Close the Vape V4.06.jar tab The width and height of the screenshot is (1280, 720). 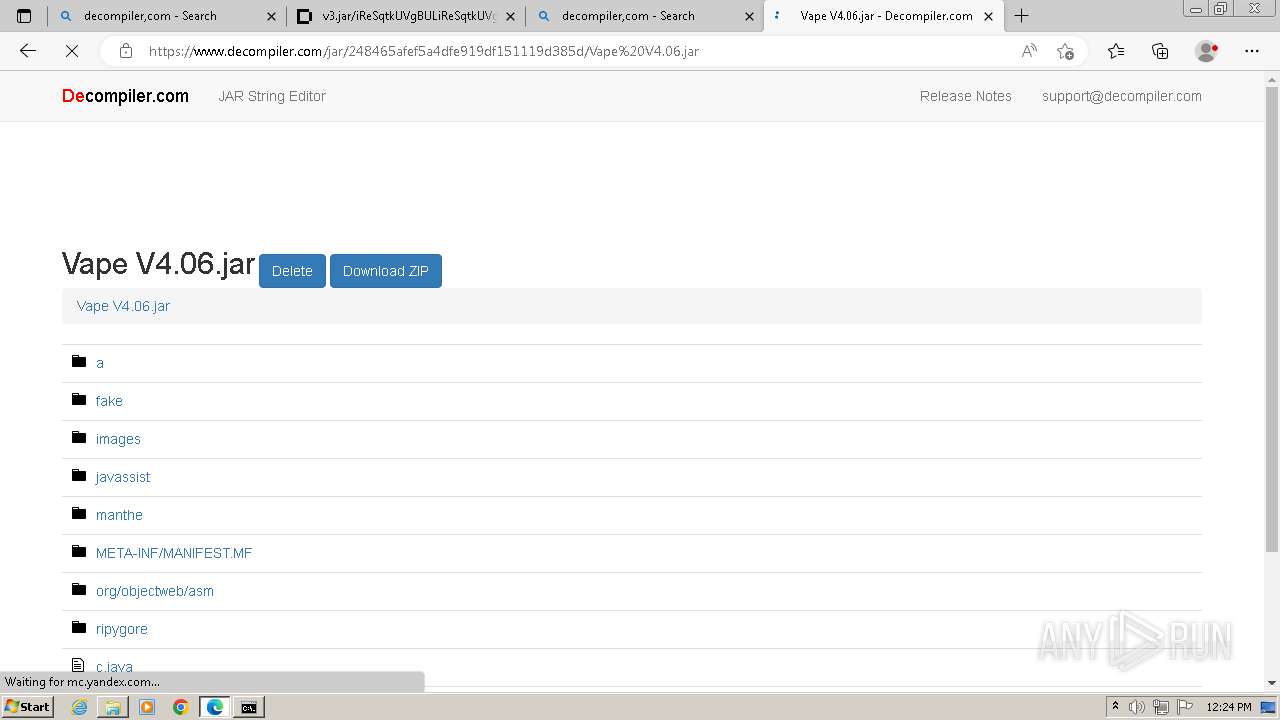click(x=988, y=16)
